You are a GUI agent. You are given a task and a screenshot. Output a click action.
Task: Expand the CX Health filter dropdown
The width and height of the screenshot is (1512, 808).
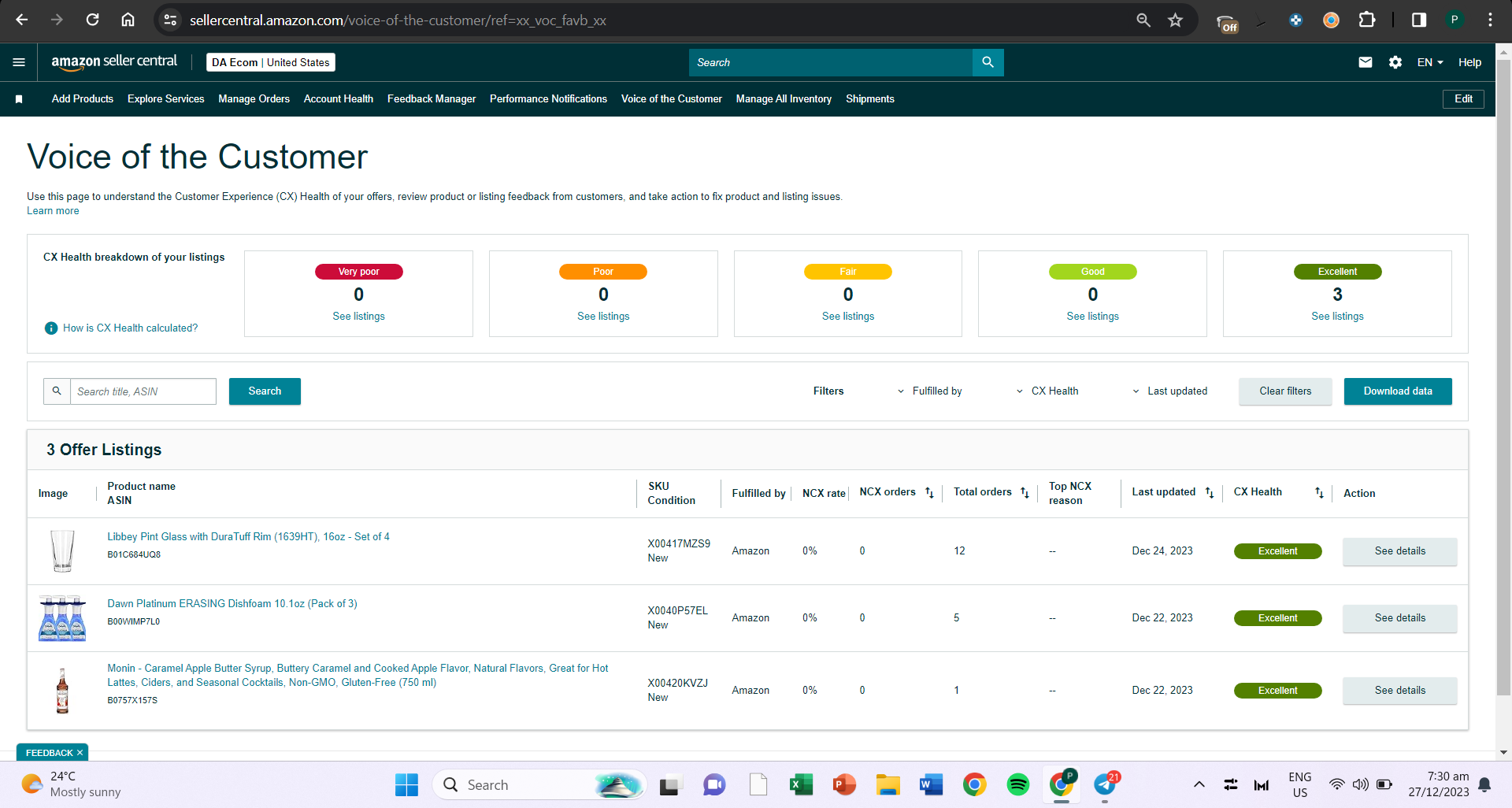tap(1047, 391)
